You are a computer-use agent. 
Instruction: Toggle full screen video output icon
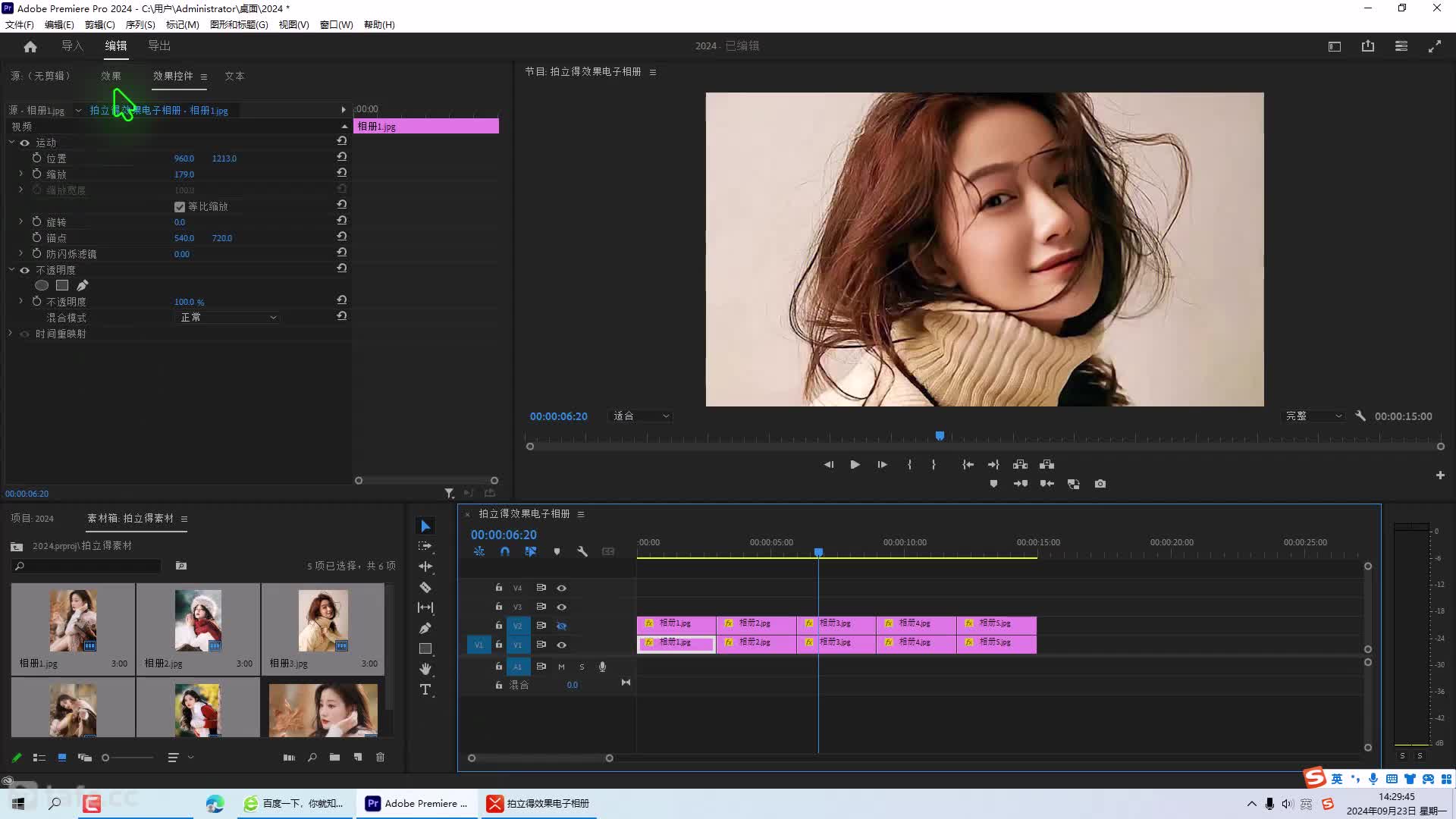1435,46
